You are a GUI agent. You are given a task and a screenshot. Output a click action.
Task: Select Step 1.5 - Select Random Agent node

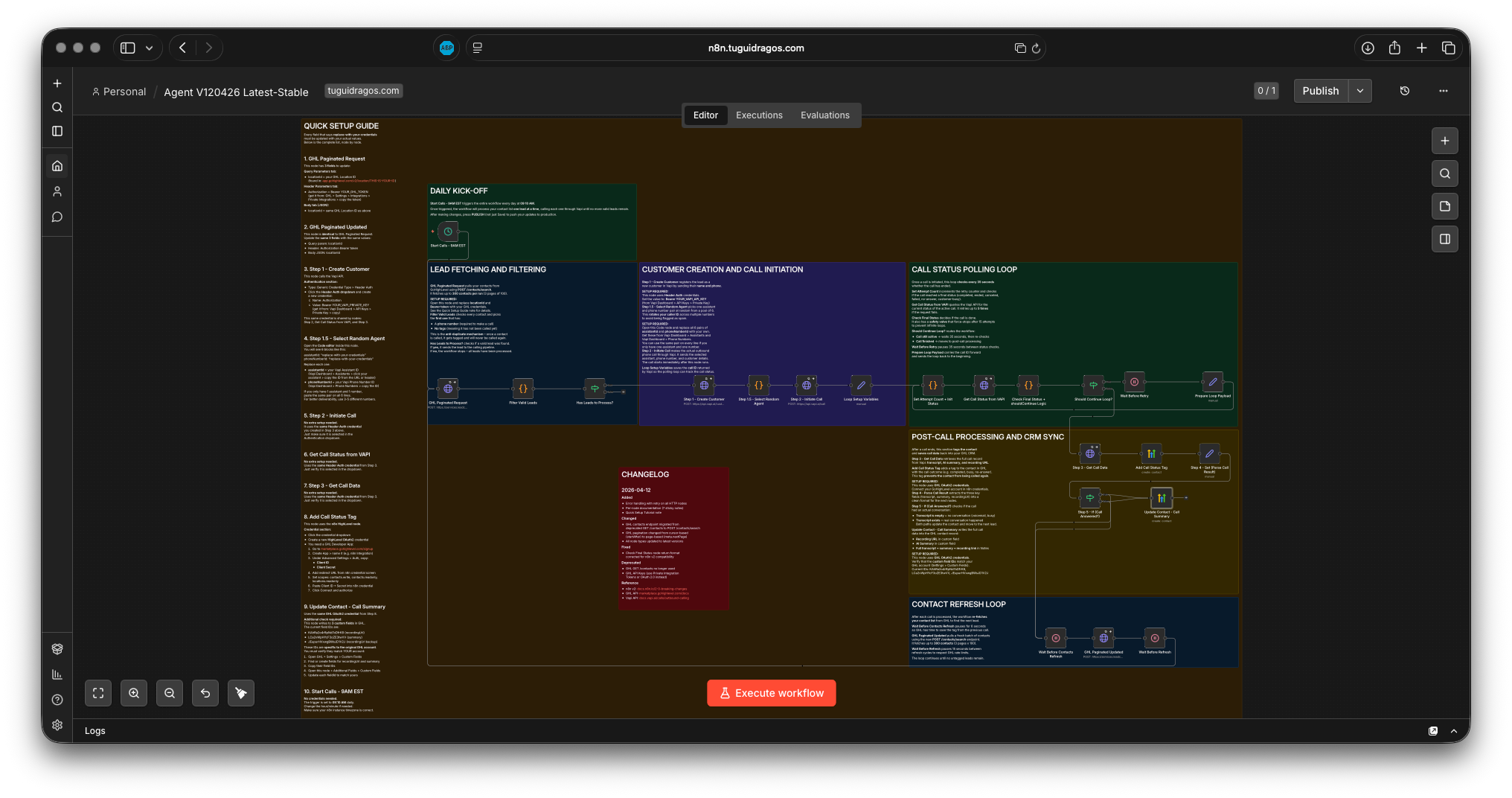[758, 385]
